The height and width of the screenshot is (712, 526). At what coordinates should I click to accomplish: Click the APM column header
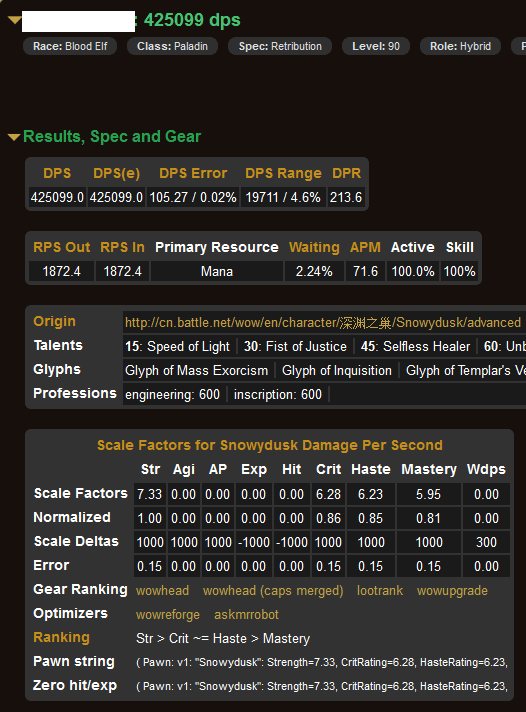(365, 247)
